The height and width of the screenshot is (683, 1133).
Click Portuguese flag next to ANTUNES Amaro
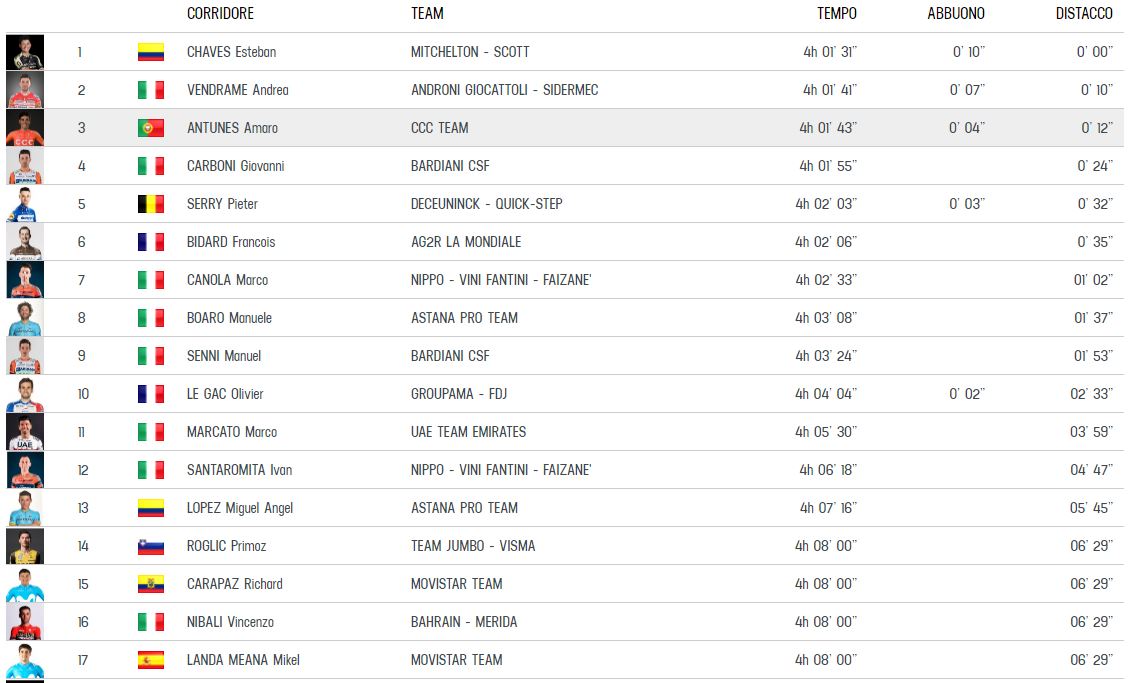[151, 128]
